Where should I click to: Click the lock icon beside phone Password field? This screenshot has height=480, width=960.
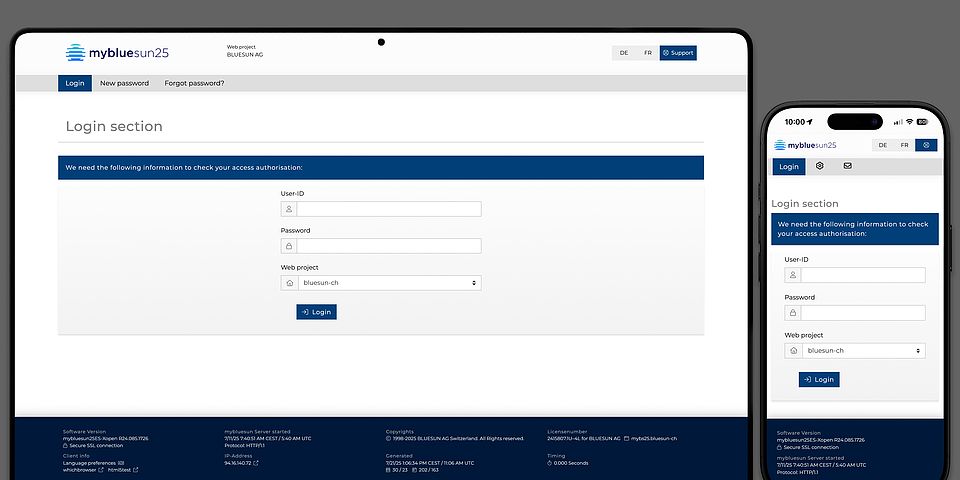(793, 313)
